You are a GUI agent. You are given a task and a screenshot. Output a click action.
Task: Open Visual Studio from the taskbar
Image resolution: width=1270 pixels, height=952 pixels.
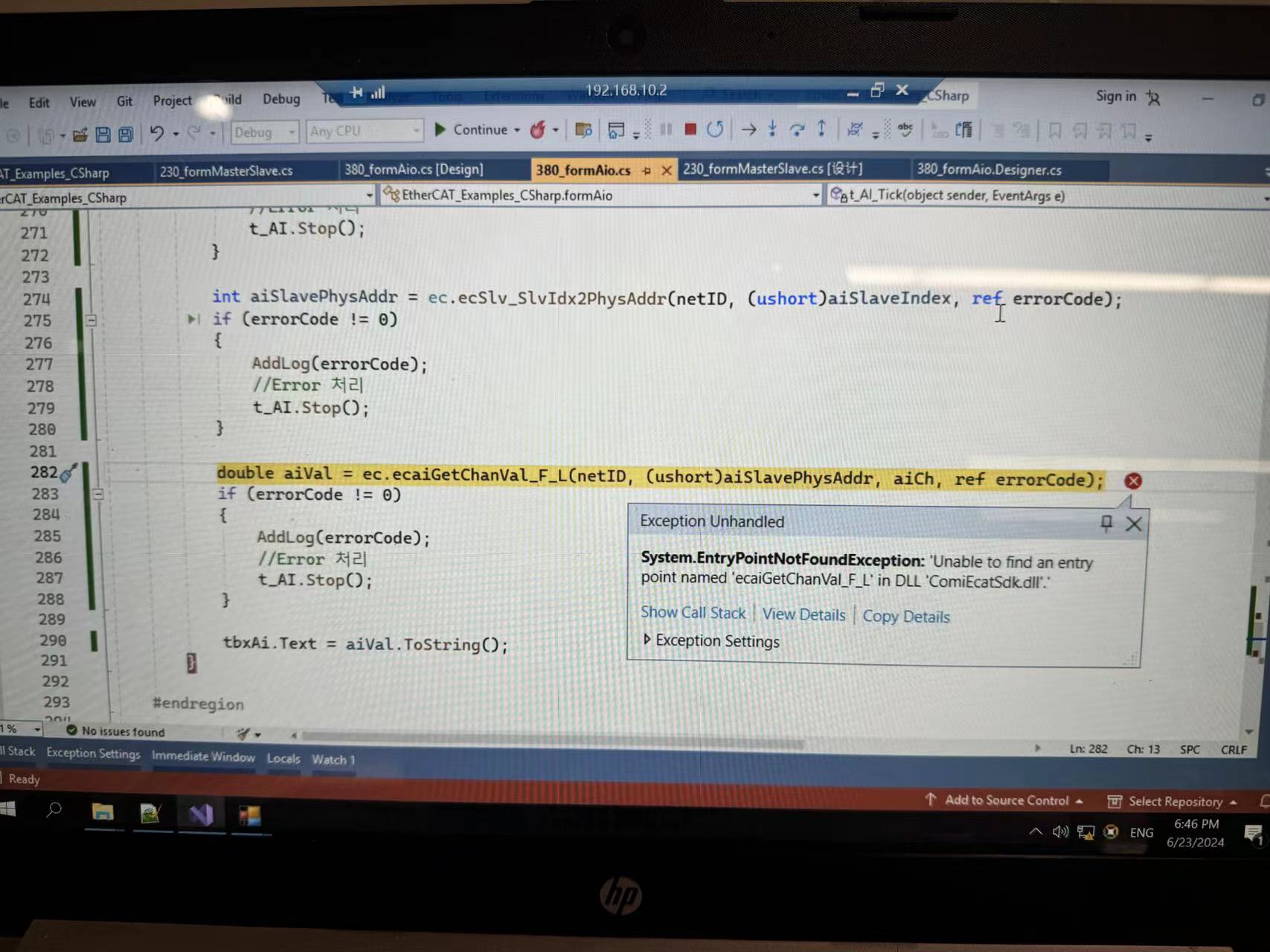coord(201,815)
